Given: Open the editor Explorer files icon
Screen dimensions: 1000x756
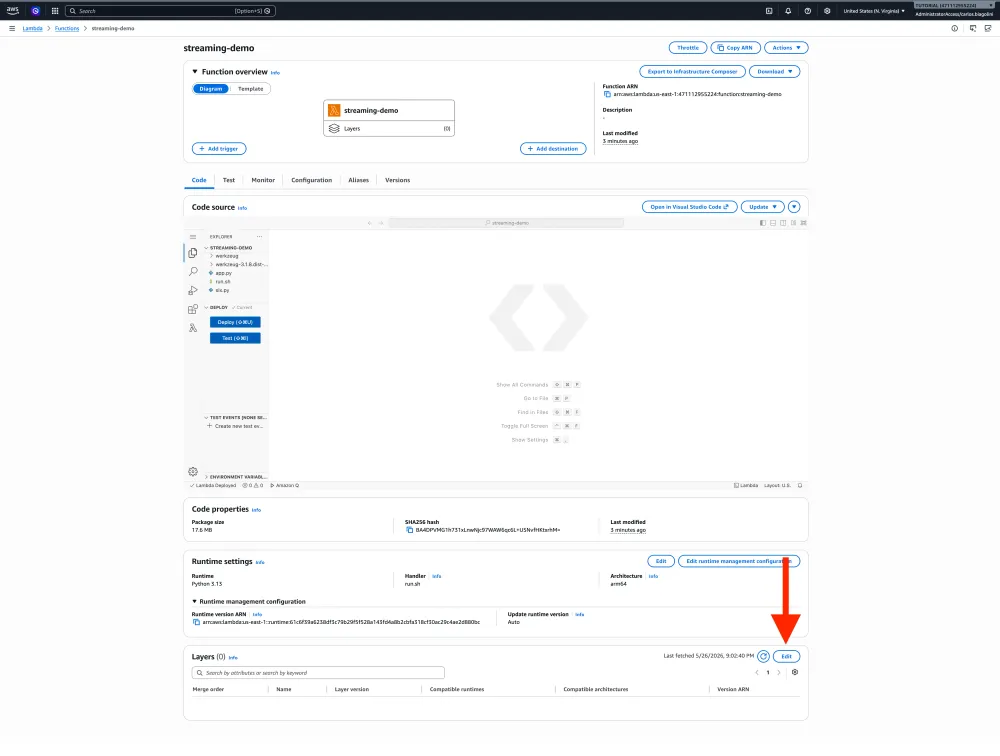Looking at the screenshot, I should tap(193, 253).
